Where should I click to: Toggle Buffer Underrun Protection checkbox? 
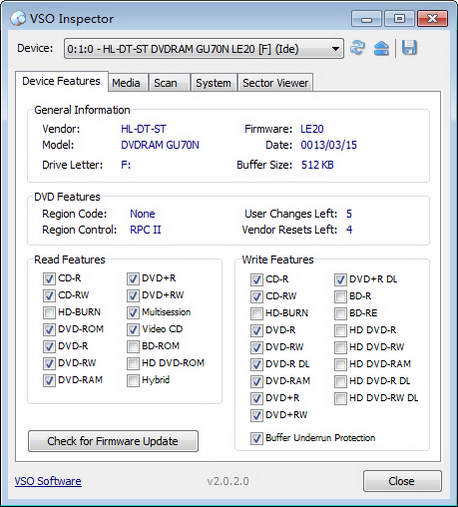click(256, 438)
